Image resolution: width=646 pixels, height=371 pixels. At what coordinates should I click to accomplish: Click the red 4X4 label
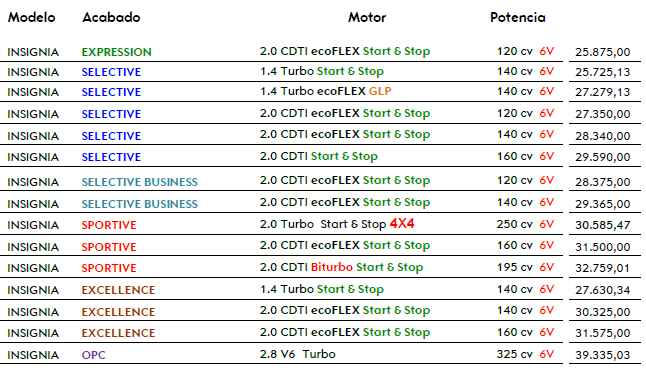pos(402,224)
